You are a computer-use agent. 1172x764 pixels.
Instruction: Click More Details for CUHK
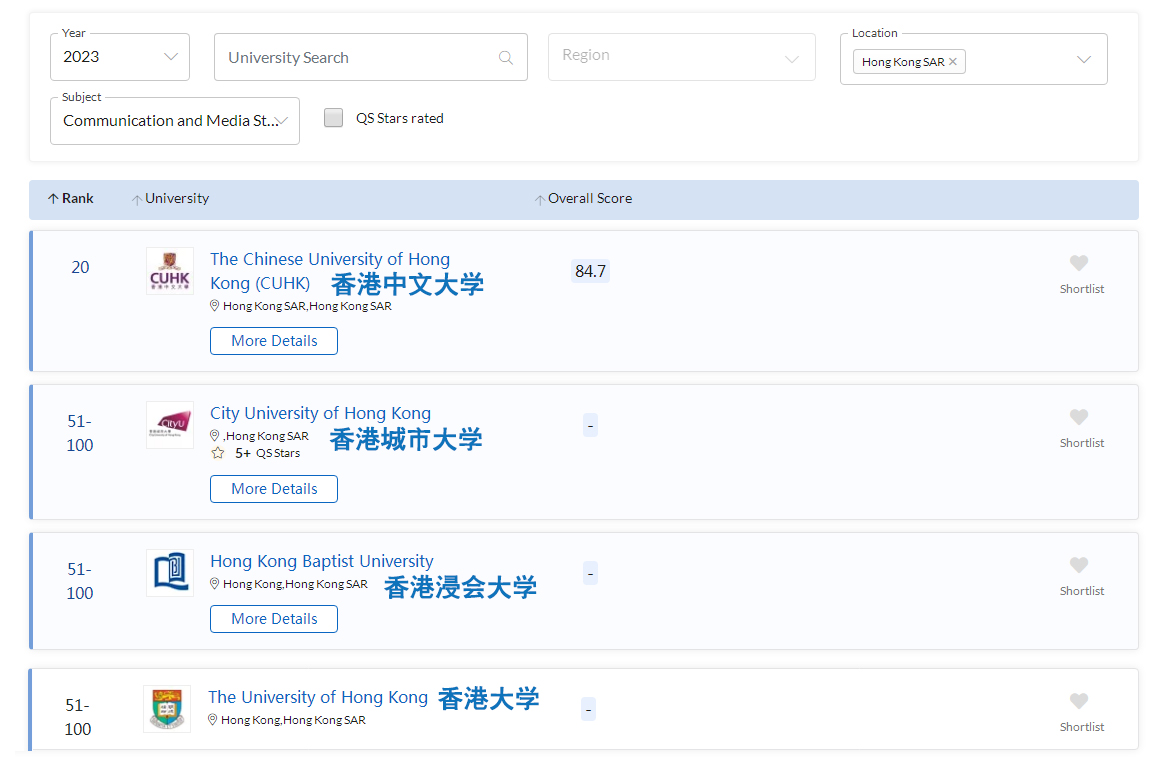pos(273,340)
